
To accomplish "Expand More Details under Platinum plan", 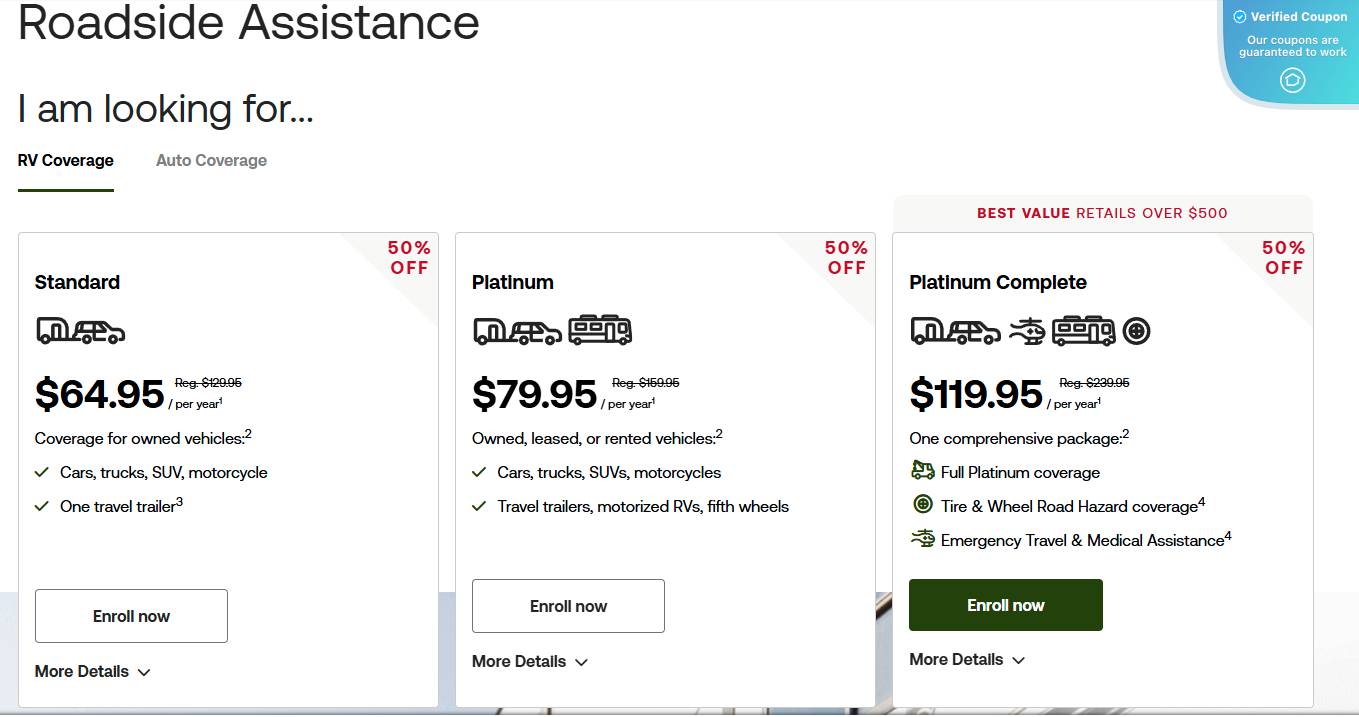I will (x=530, y=662).
